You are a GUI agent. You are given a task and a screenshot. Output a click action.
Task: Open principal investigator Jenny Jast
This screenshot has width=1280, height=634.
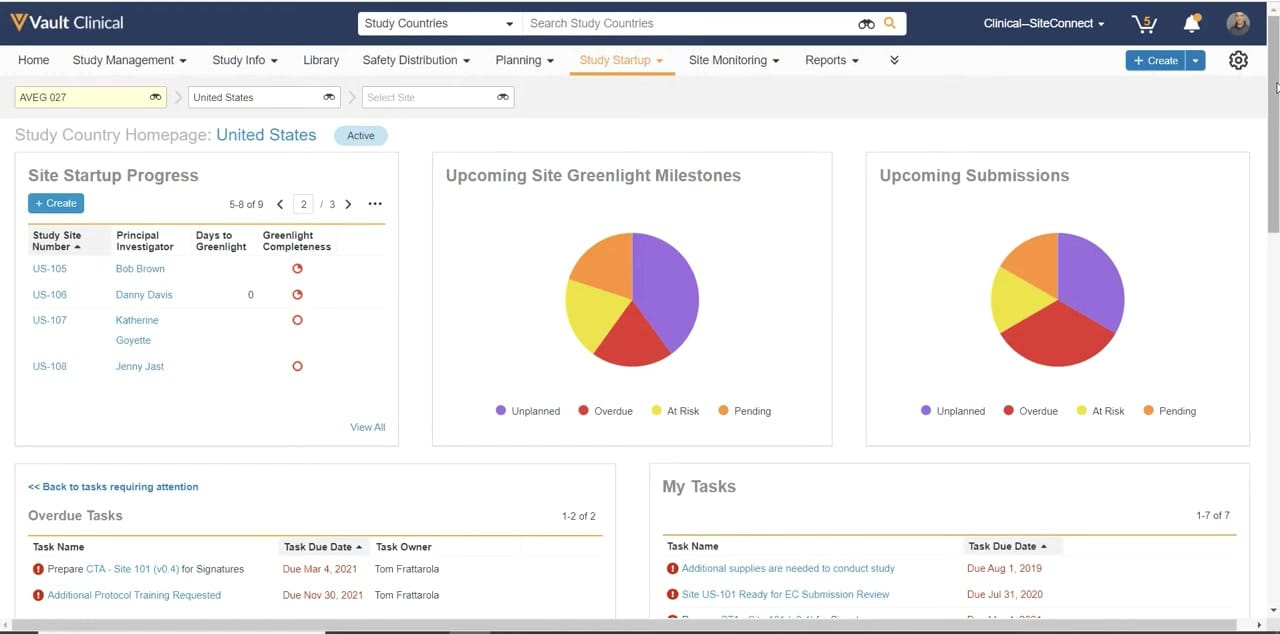[x=140, y=366]
